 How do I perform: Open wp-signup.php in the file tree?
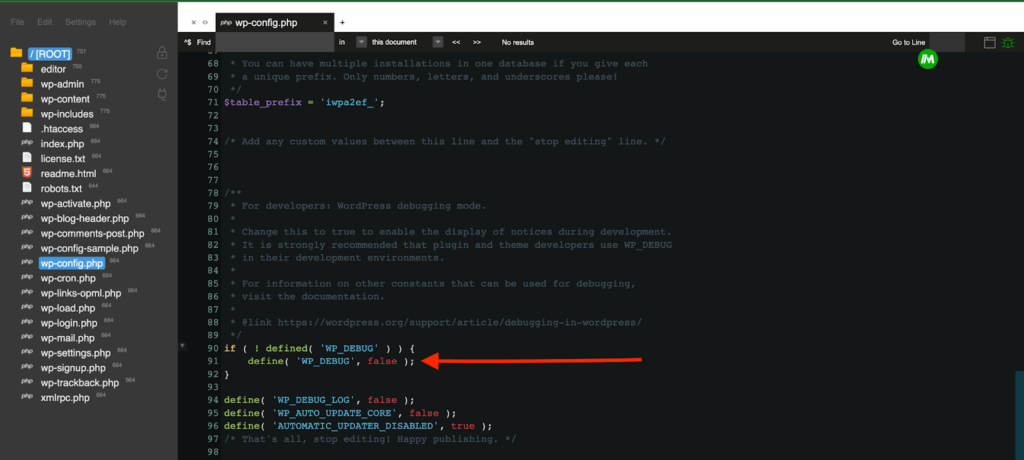point(72,368)
